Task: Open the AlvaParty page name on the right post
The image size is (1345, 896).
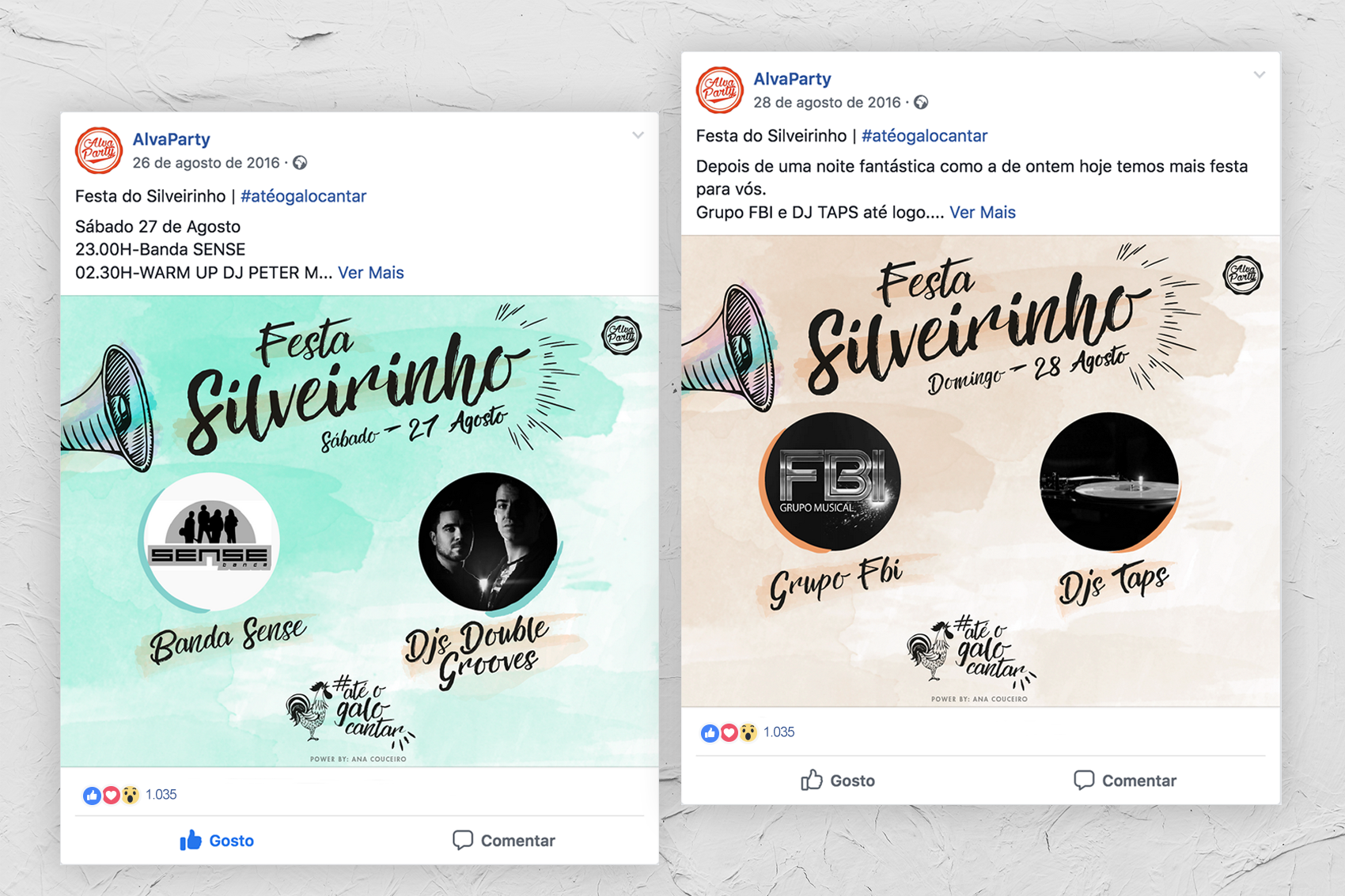Action: click(x=792, y=79)
